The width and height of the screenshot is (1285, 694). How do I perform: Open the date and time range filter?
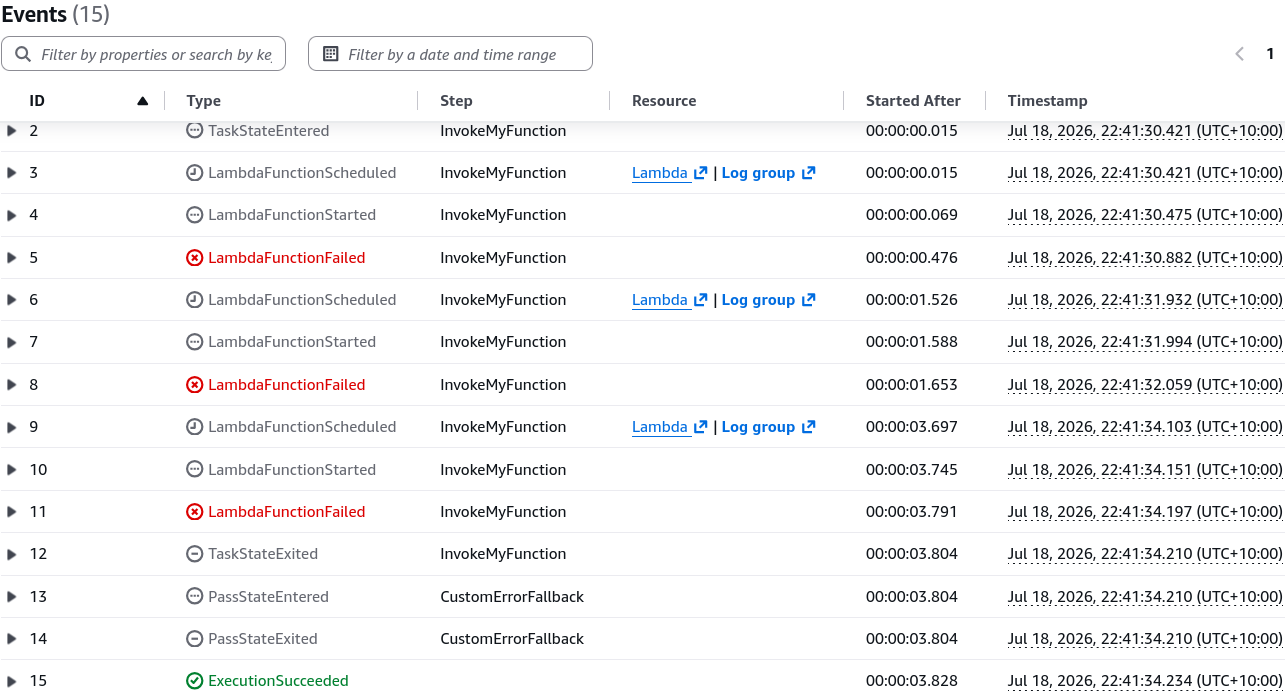pyautogui.click(x=450, y=54)
